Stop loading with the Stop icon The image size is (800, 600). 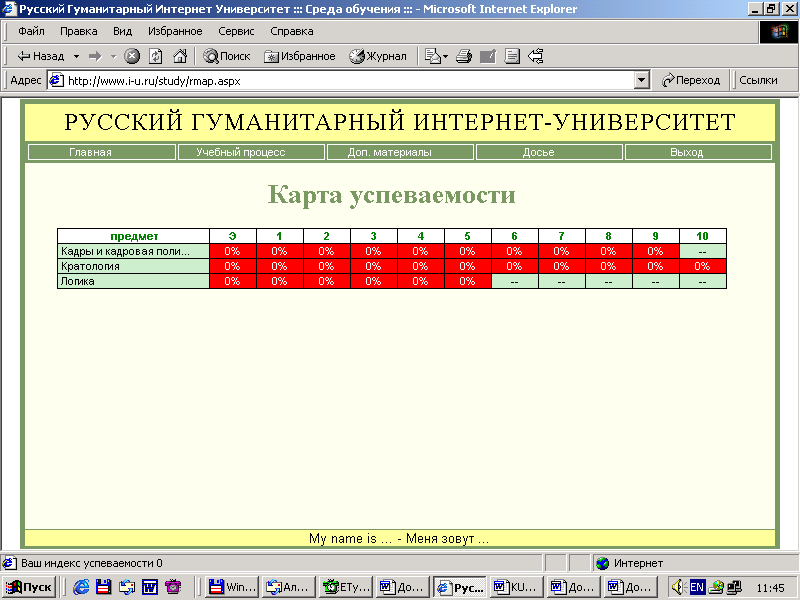point(132,56)
